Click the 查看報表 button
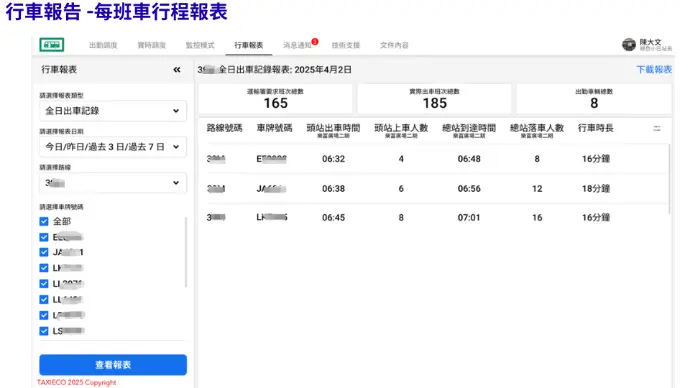 pos(113,365)
